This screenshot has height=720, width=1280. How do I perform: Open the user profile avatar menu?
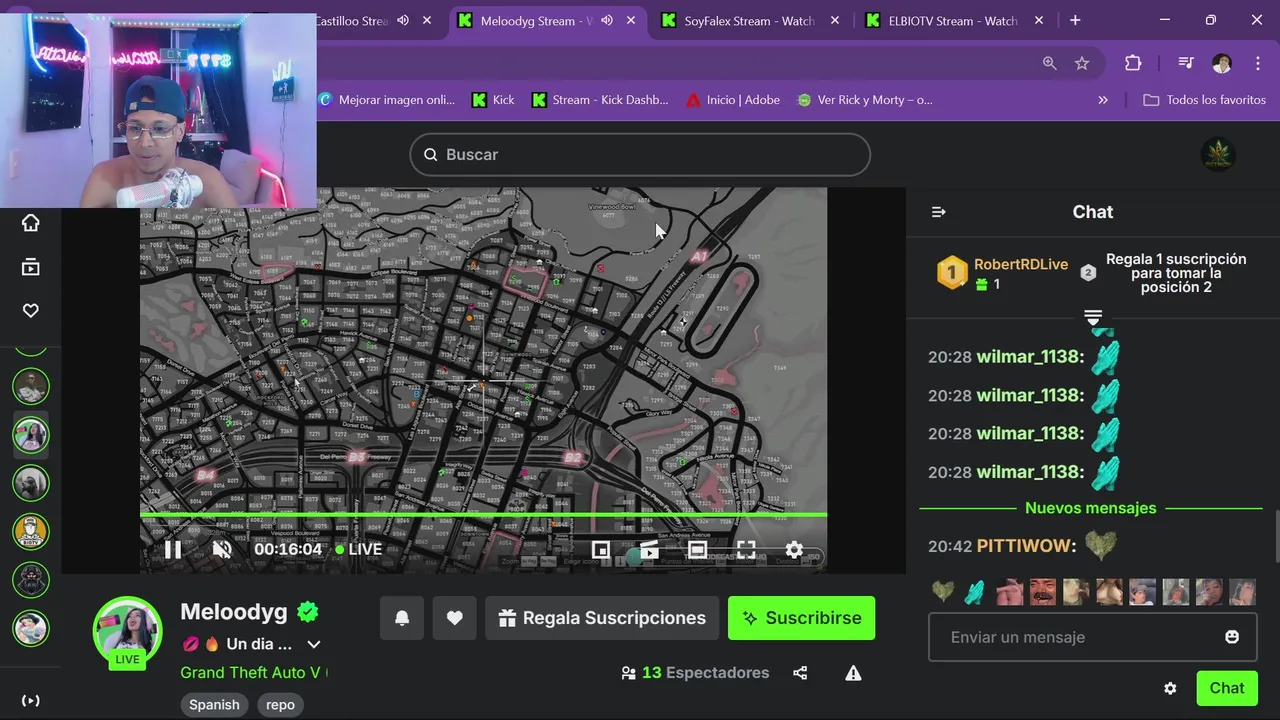[x=1218, y=154]
